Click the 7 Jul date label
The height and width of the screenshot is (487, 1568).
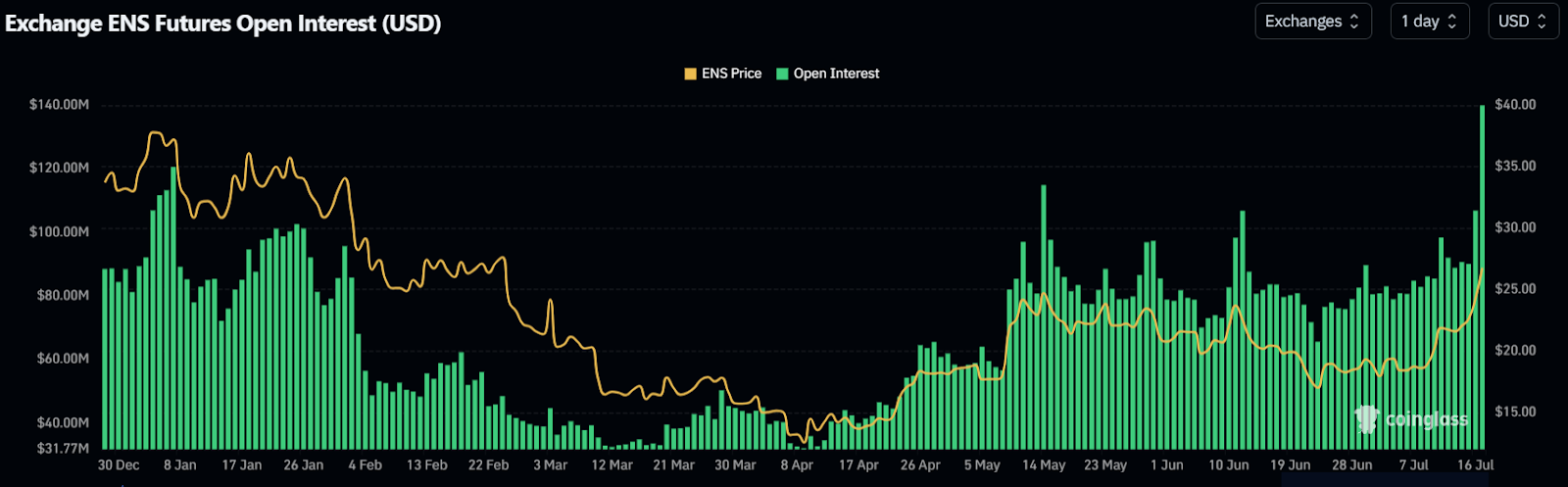pyautogui.click(x=1414, y=465)
